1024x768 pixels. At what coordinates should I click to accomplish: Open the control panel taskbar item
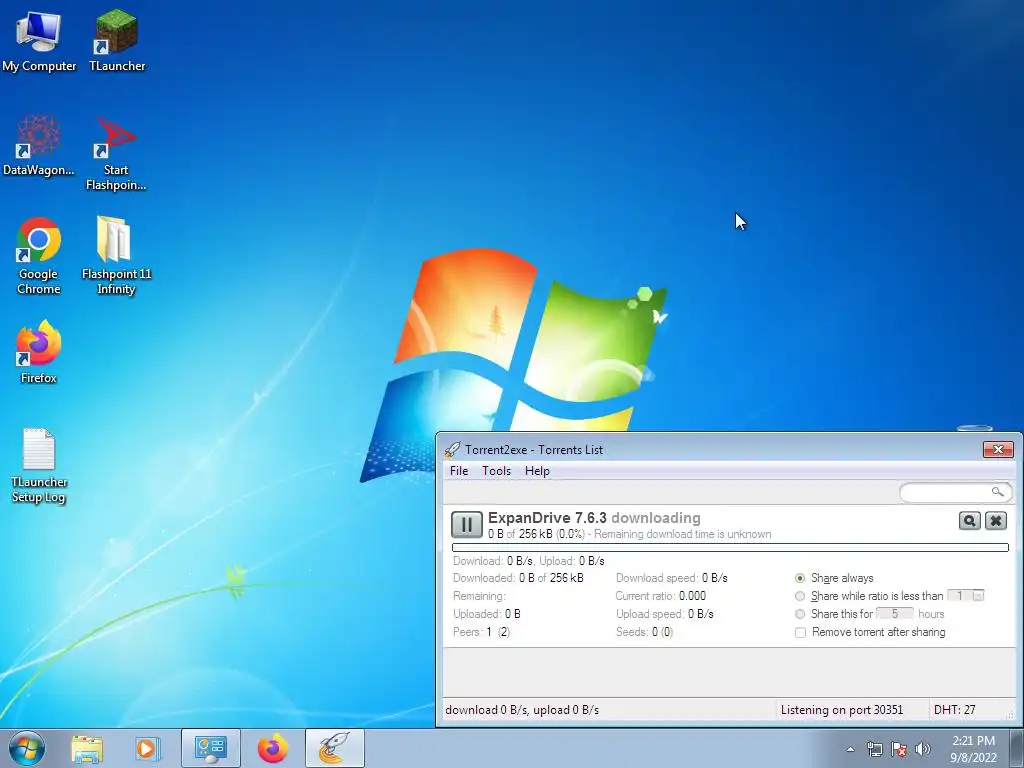tap(210, 748)
